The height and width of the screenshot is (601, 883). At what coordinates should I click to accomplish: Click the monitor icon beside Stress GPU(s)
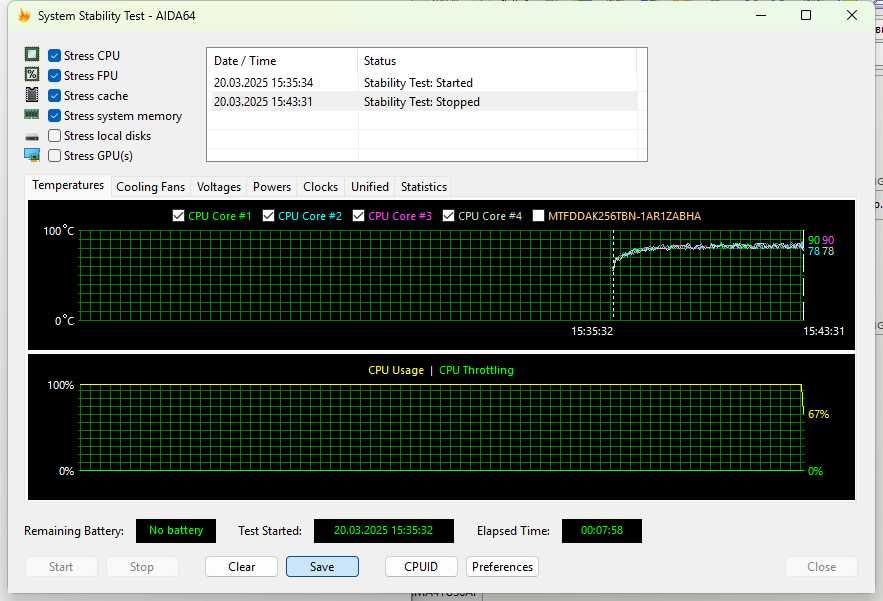pos(32,155)
